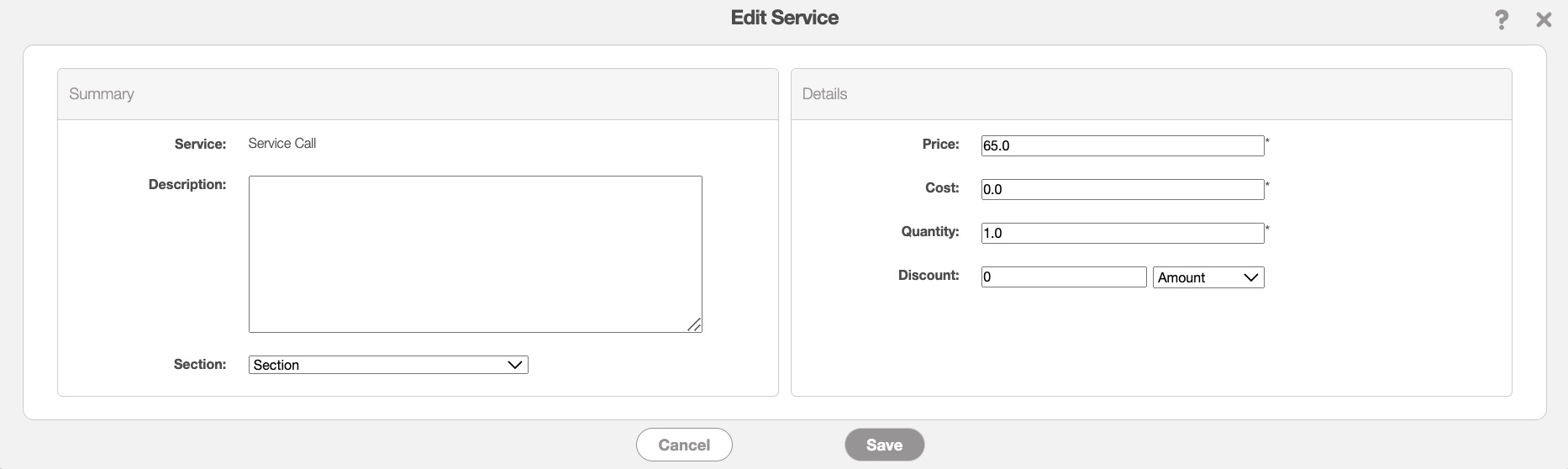Open the help question mark icon
This screenshot has width=1568, height=469.
tap(1501, 20)
